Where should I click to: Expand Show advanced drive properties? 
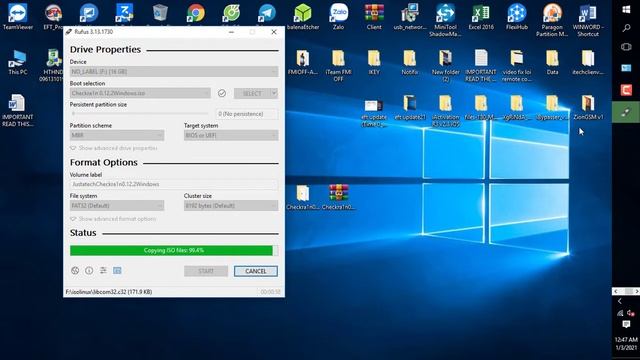pyautogui.click(x=113, y=148)
